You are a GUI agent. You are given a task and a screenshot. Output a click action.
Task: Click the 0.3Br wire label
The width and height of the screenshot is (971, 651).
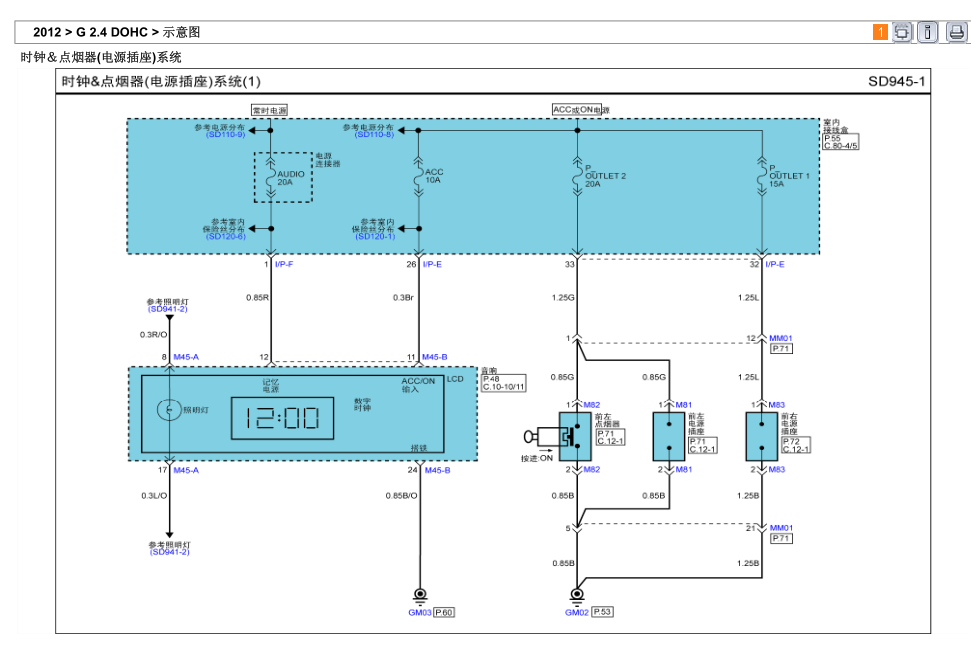tap(403, 298)
